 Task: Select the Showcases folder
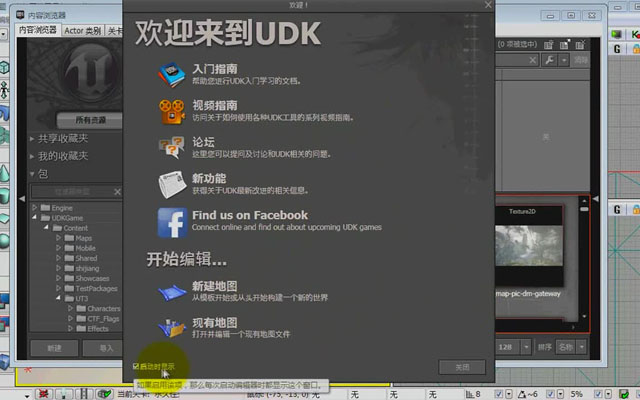tap(92, 278)
